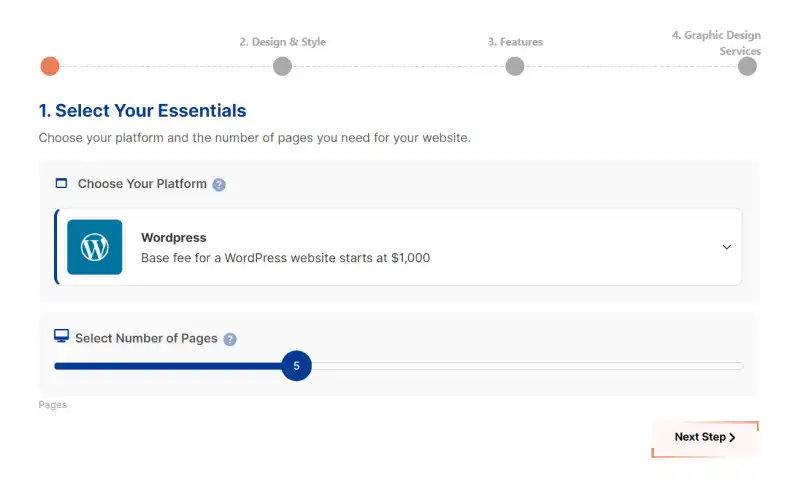Click the help icon beside Select Number of Pages

[230, 339]
